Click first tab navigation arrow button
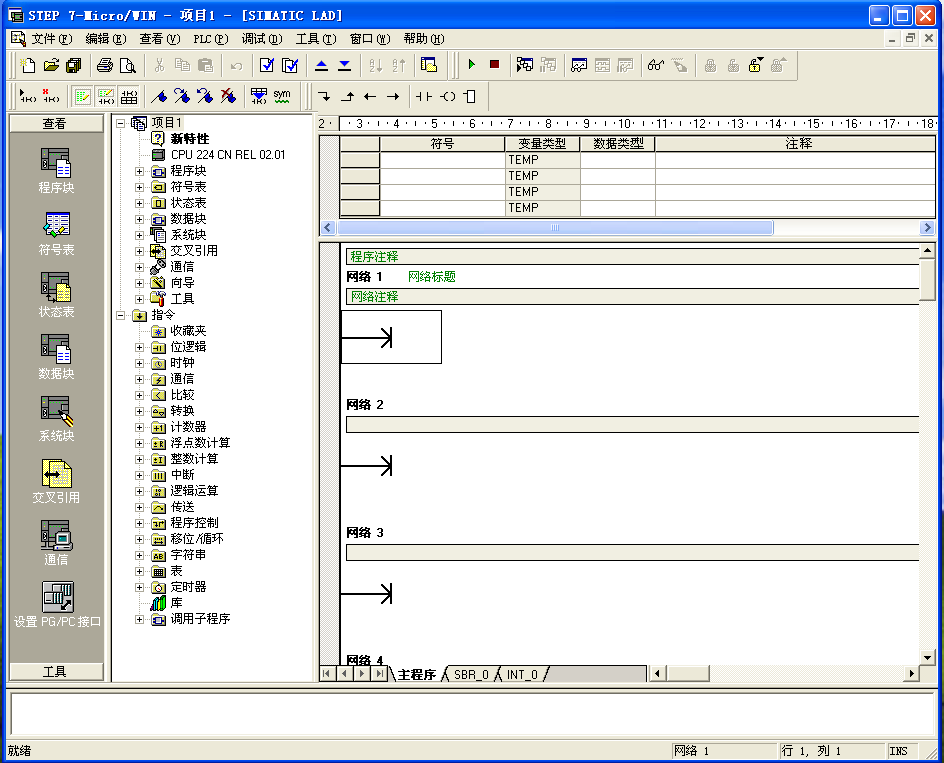The image size is (944, 763). [326, 673]
